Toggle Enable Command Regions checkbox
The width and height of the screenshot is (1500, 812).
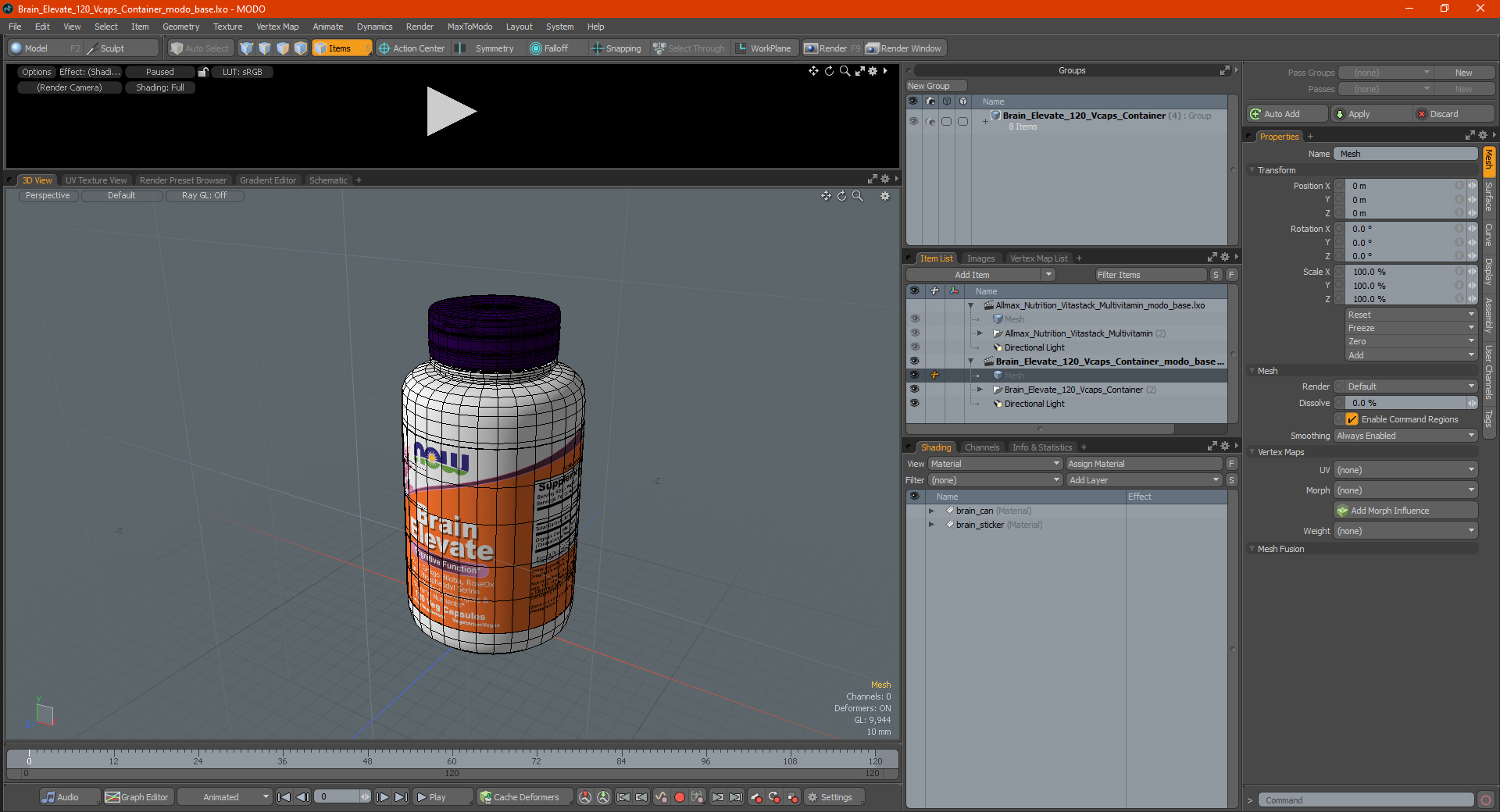pyautogui.click(x=1352, y=419)
